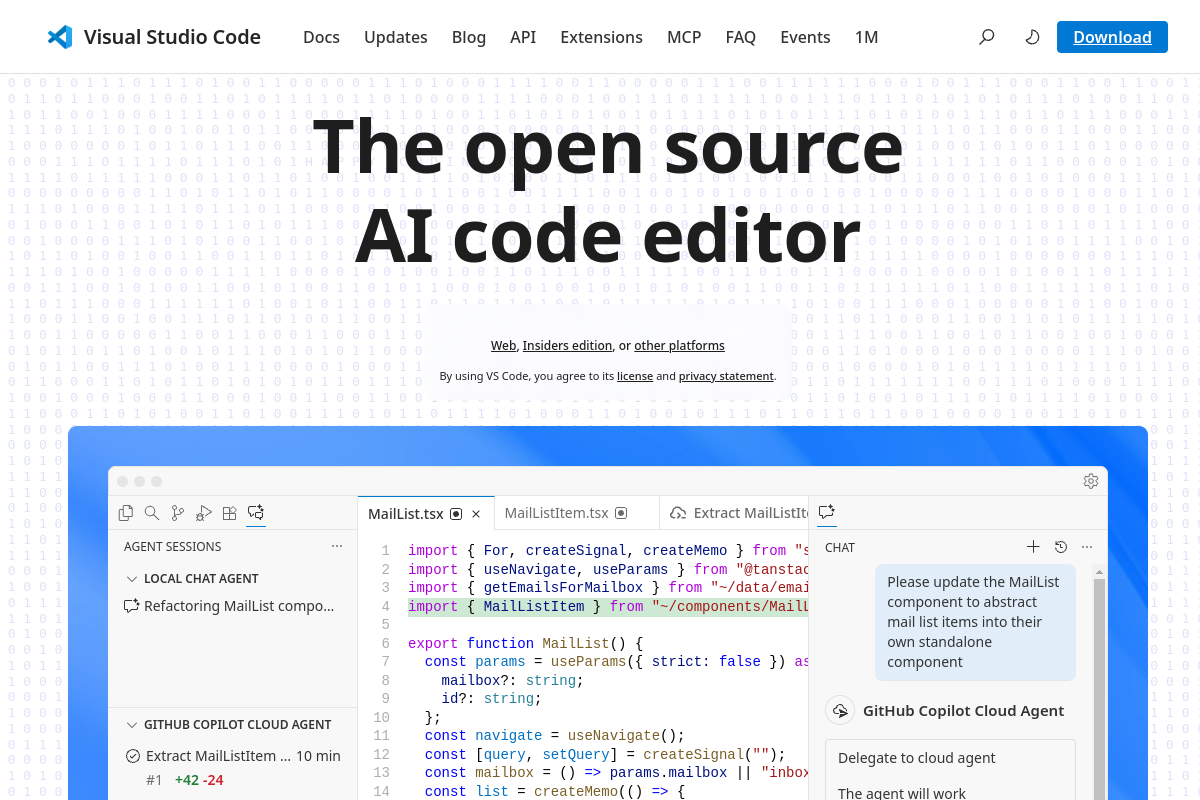Image resolution: width=1200 pixels, height=800 pixels.
Task: Toggle dark mode with the moon icon
Action: [1031, 36]
